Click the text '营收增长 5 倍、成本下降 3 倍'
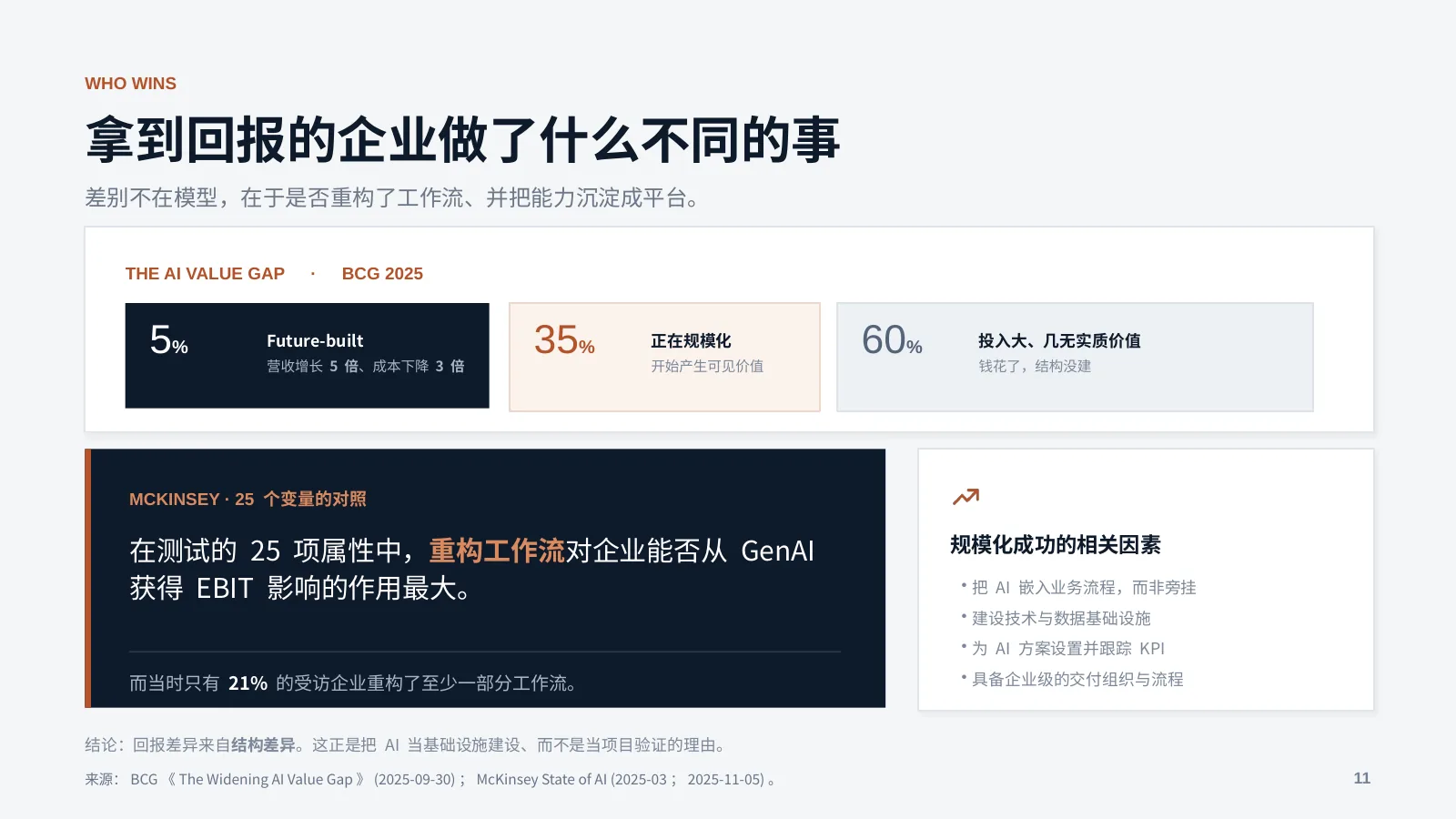 tap(366, 366)
